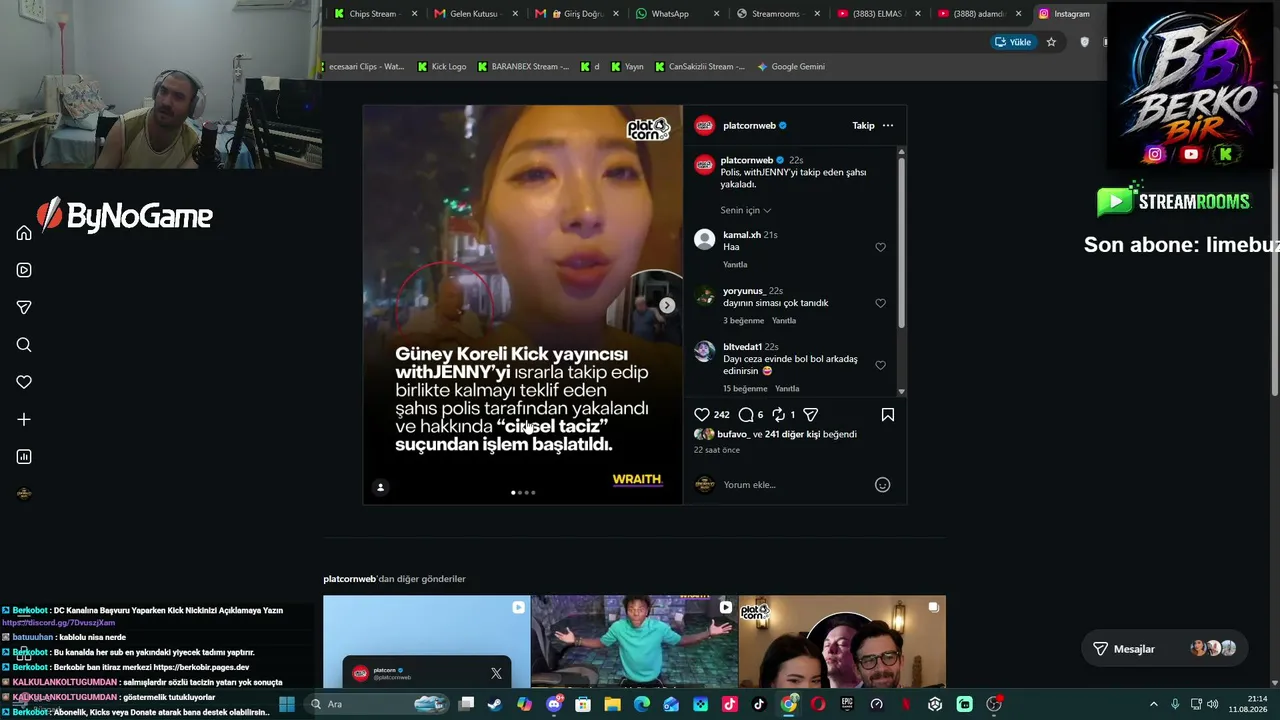Screen dimensions: 1280x720
Task: Open bufavo_ profile from likes line
Action: pos(733,434)
